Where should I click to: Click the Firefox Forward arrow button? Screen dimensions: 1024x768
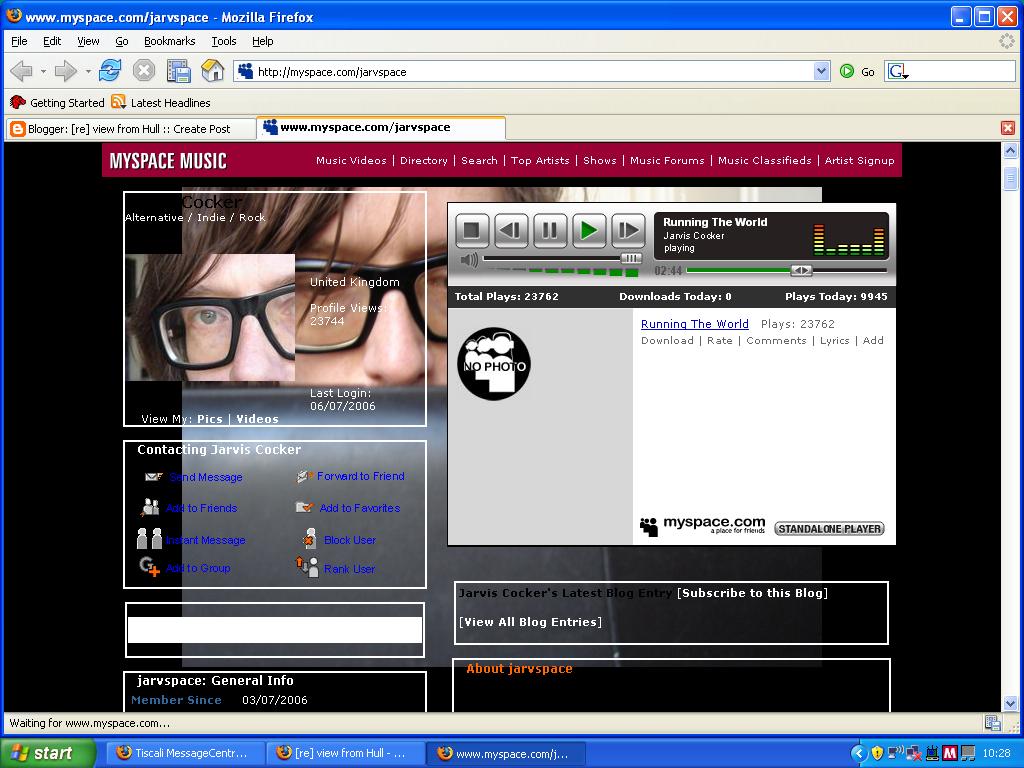click(x=65, y=71)
